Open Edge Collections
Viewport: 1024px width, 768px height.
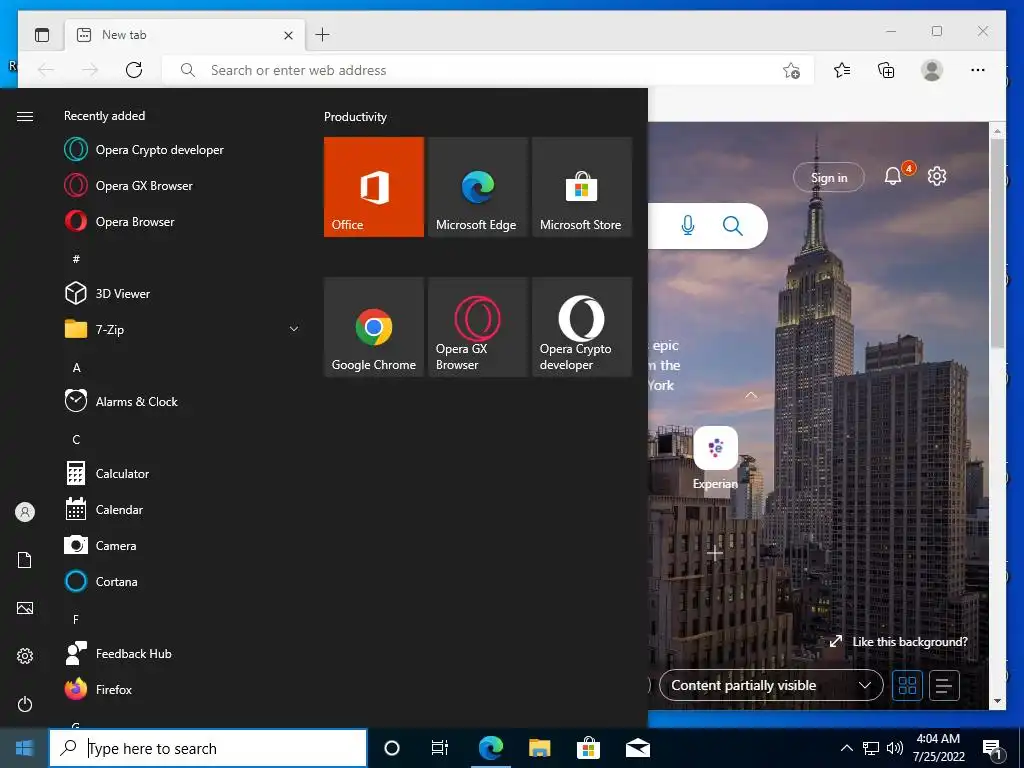tap(886, 70)
